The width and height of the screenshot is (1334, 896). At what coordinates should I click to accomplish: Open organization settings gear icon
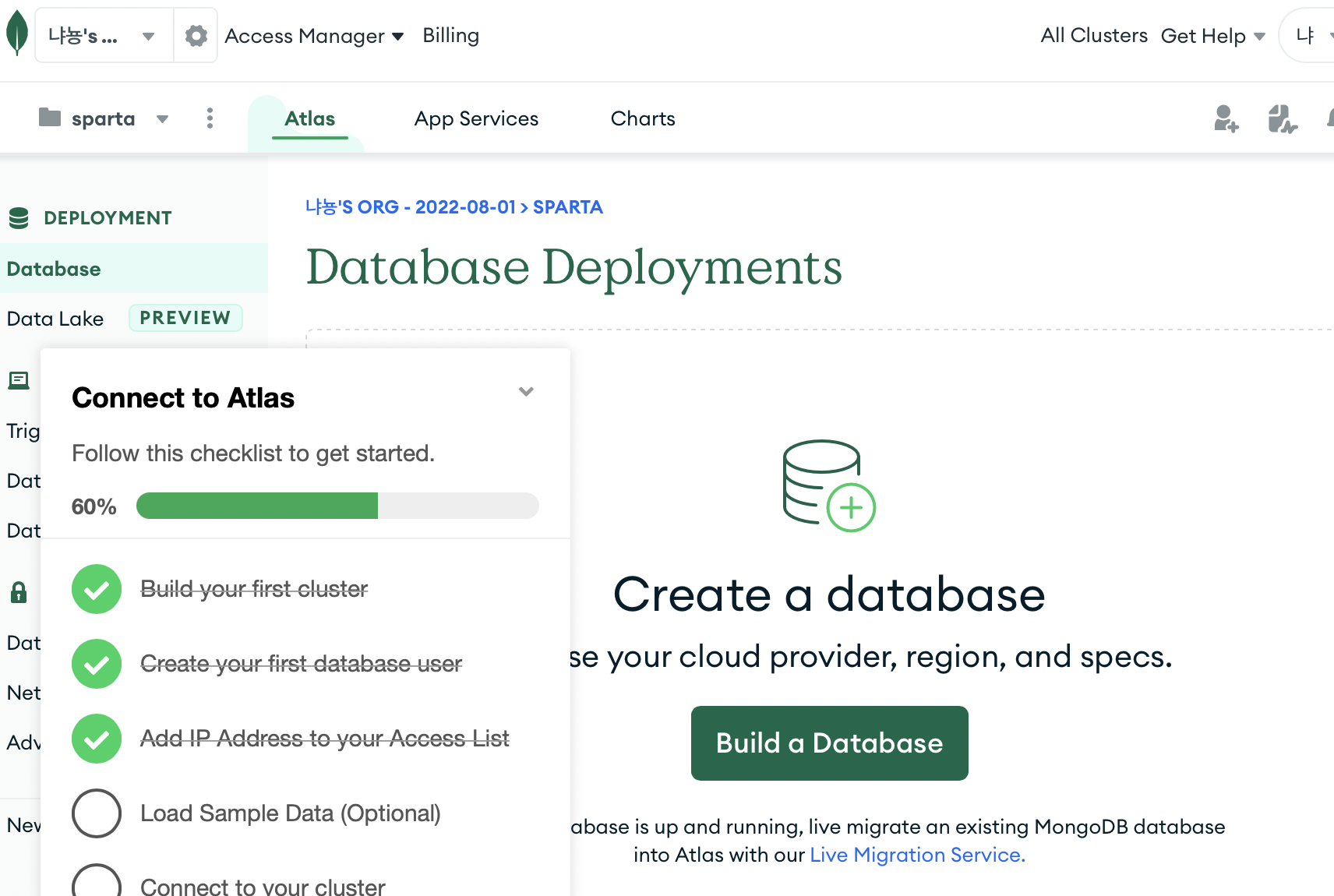coord(196,36)
